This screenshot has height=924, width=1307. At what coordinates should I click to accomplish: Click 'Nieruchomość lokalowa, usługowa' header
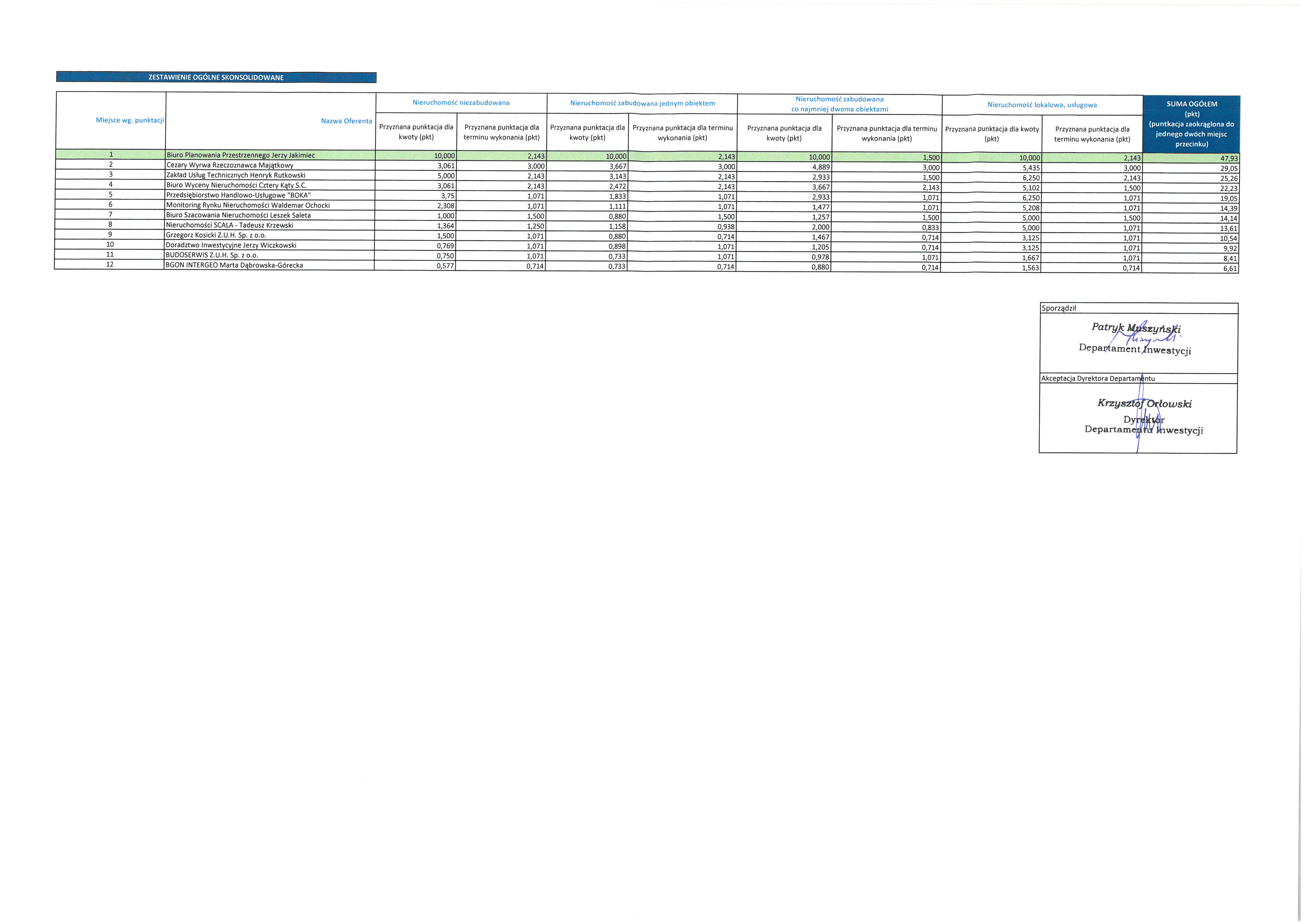click(1042, 105)
